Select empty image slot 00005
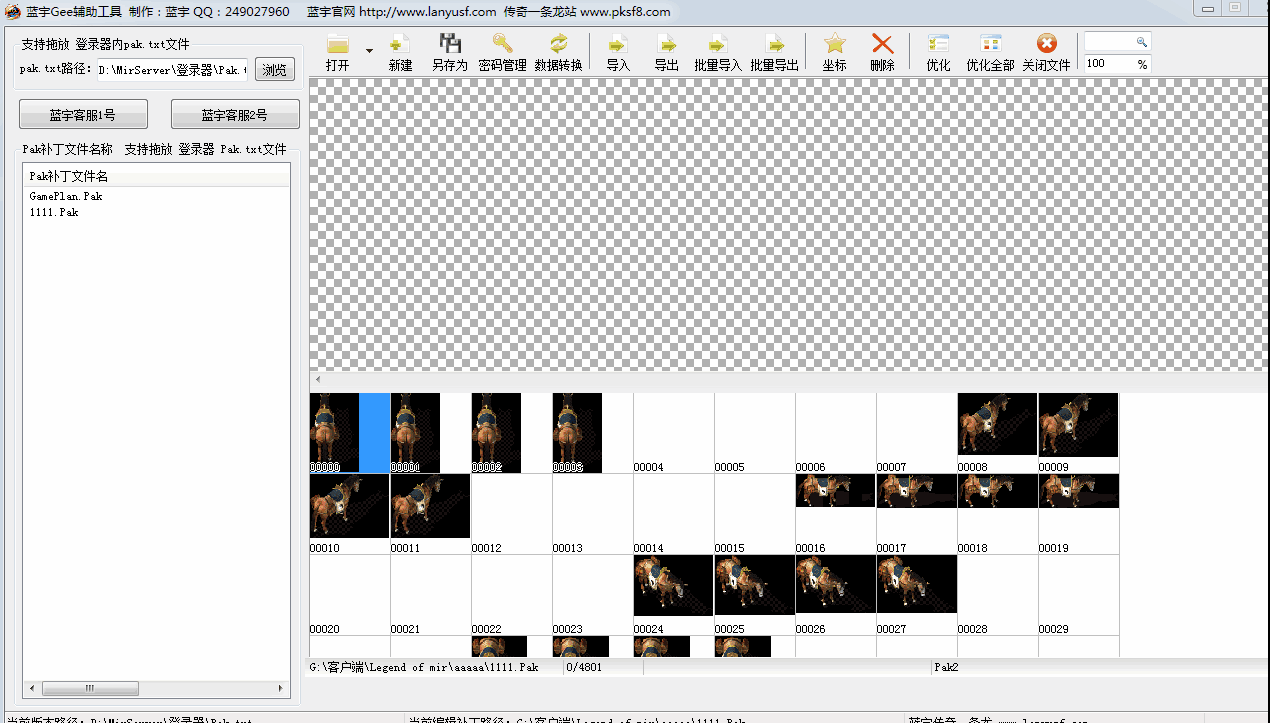This screenshot has height=723, width=1270. pyautogui.click(x=754, y=432)
